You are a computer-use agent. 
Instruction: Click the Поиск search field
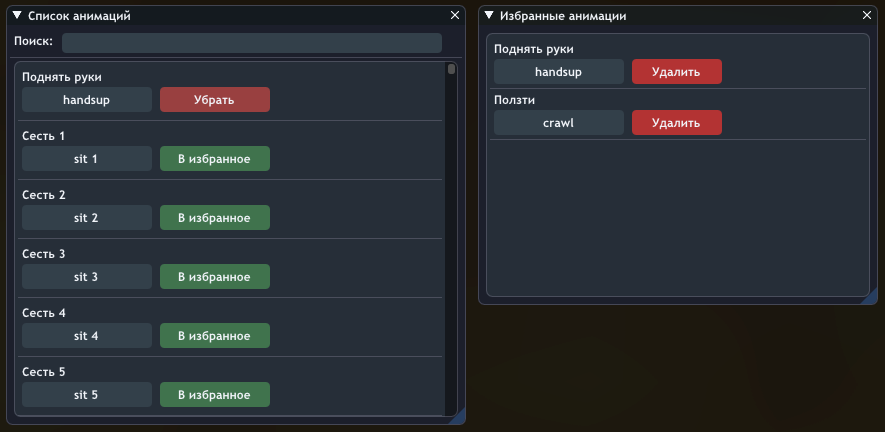(252, 43)
